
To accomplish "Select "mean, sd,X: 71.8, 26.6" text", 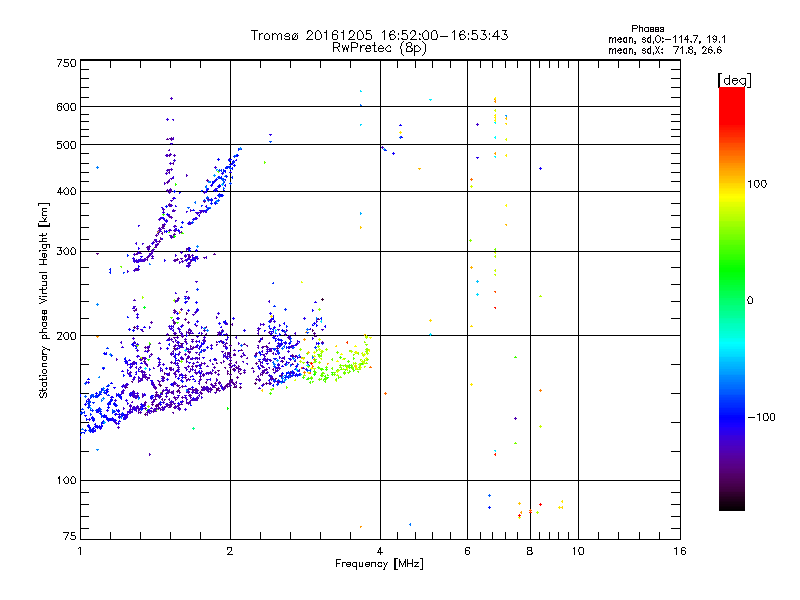I will coord(665,50).
